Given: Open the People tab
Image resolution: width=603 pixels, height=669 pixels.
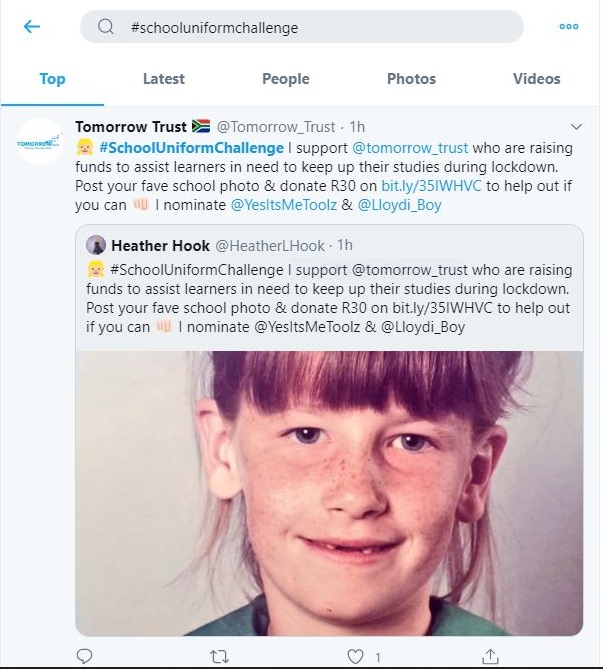Looking at the screenshot, I should click(x=286, y=79).
